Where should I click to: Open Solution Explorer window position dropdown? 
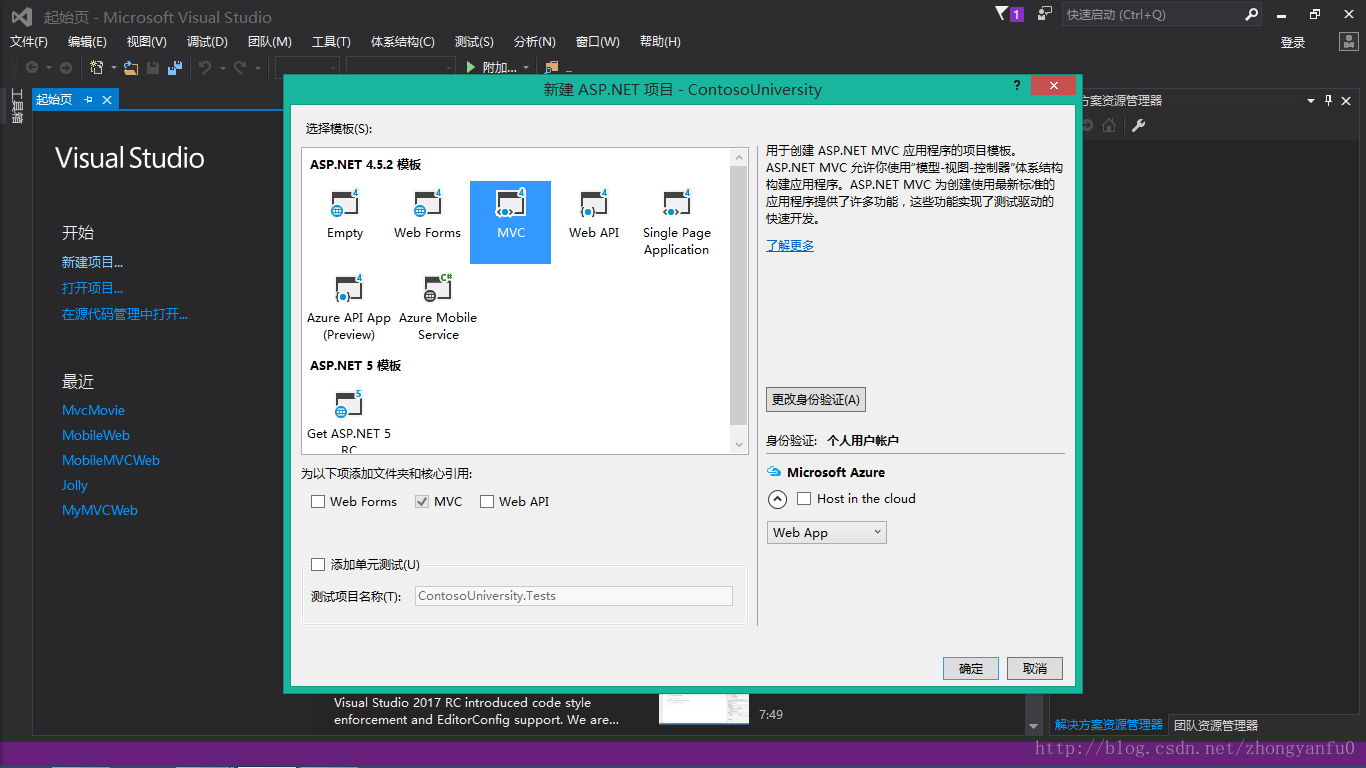tap(1311, 100)
